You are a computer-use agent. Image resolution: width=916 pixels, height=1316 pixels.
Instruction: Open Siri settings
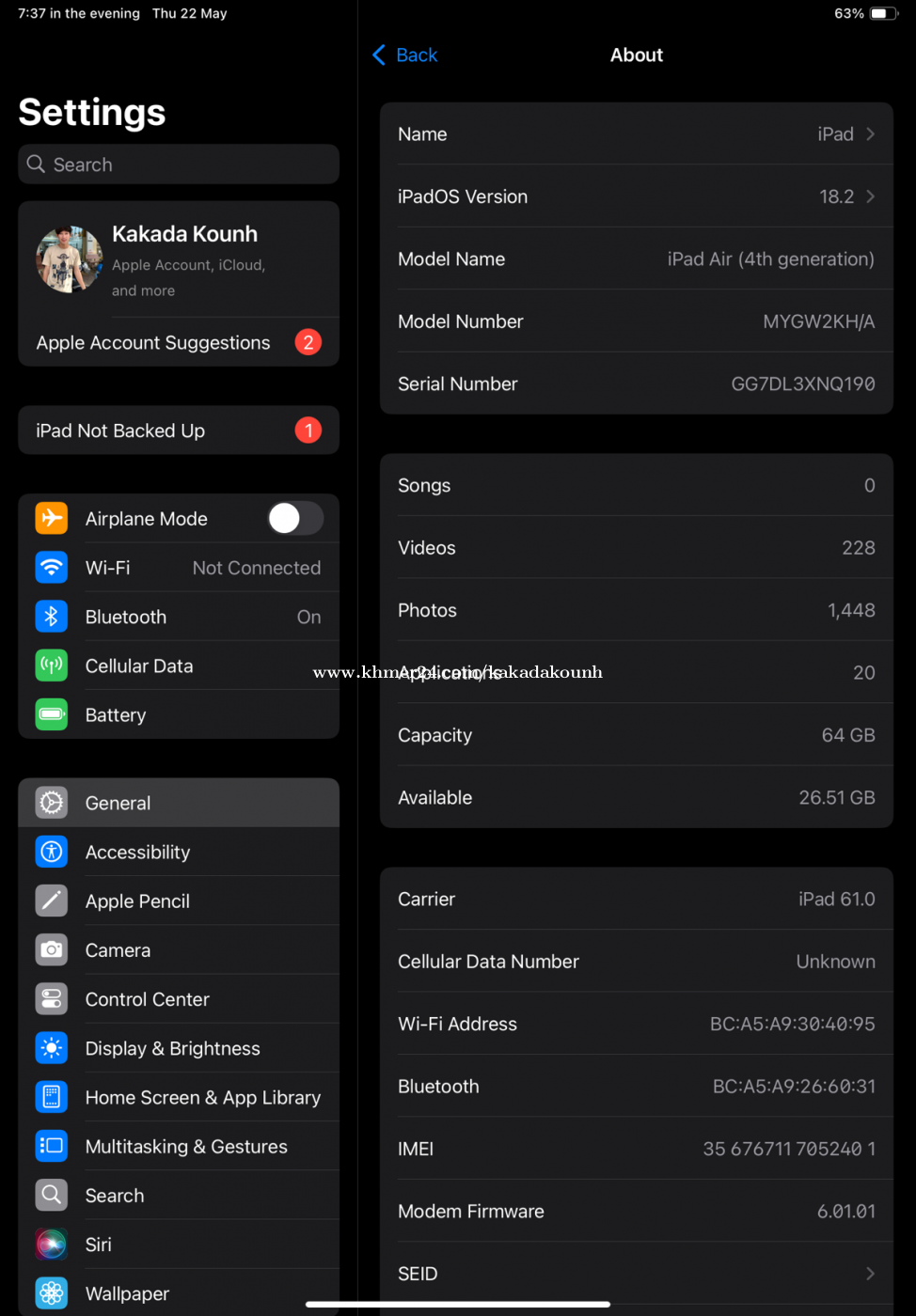179,1244
